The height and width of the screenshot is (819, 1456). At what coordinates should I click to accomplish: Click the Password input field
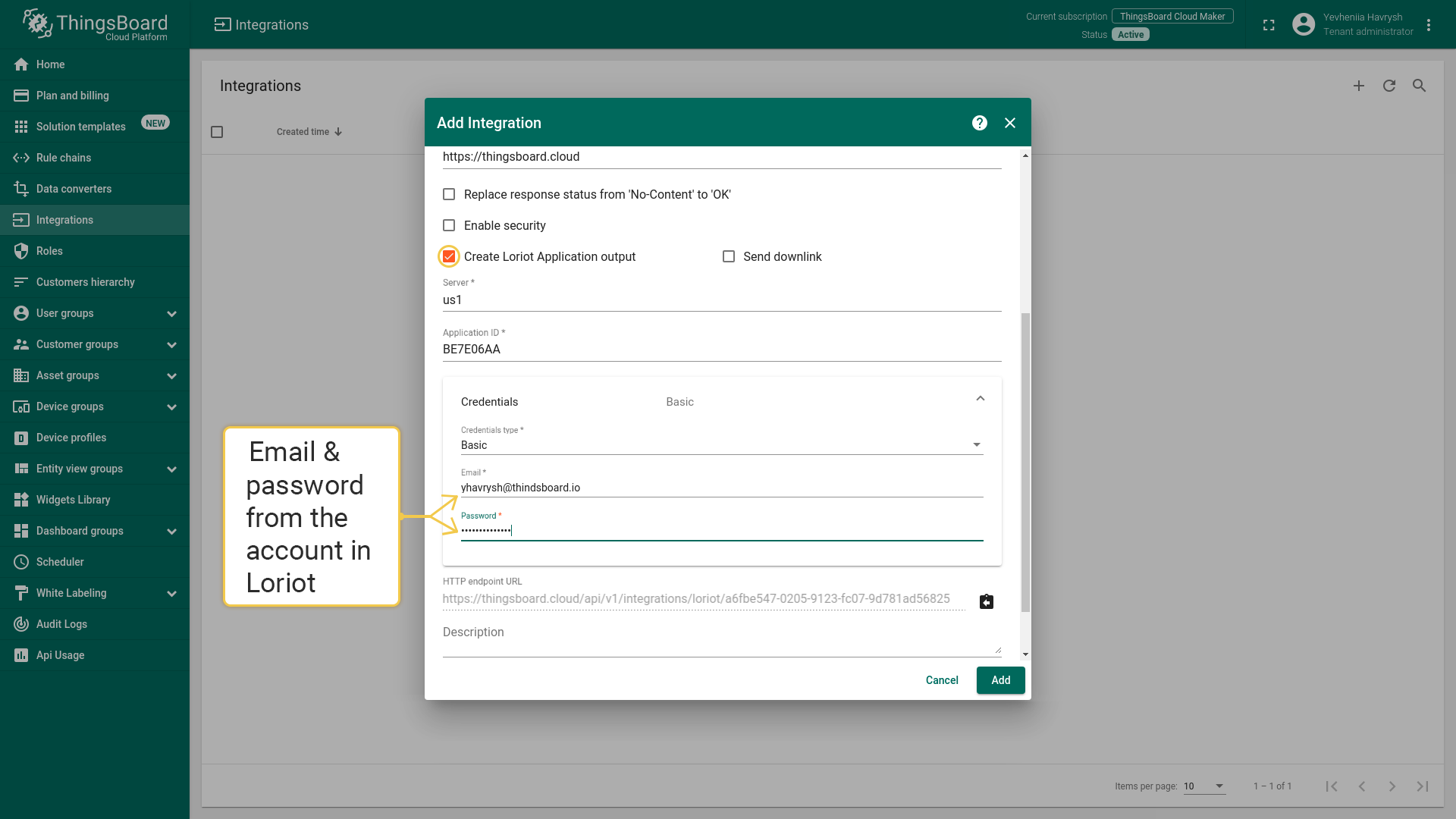(x=722, y=530)
